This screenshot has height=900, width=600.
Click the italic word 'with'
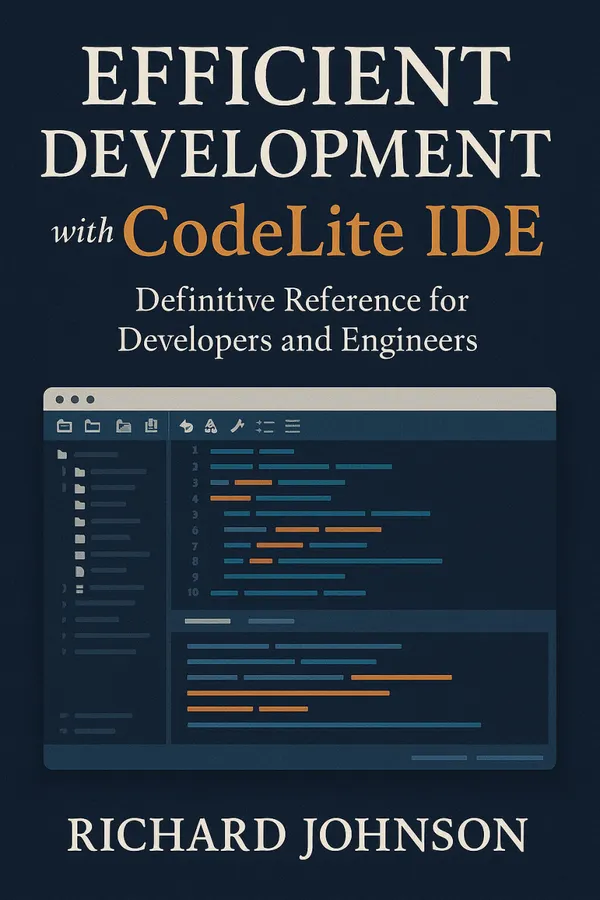pos(83,232)
